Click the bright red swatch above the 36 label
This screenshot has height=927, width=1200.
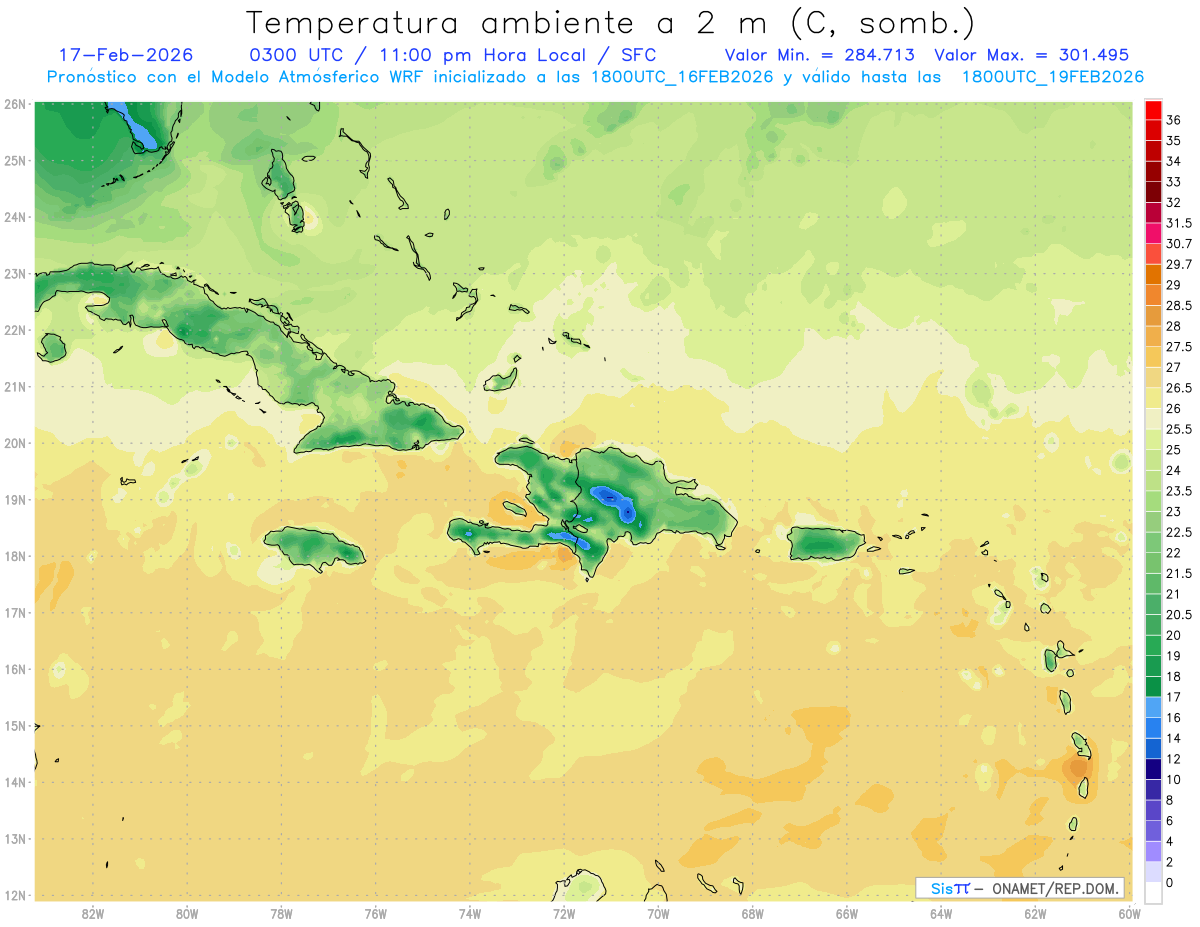click(x=1153, y=109)
